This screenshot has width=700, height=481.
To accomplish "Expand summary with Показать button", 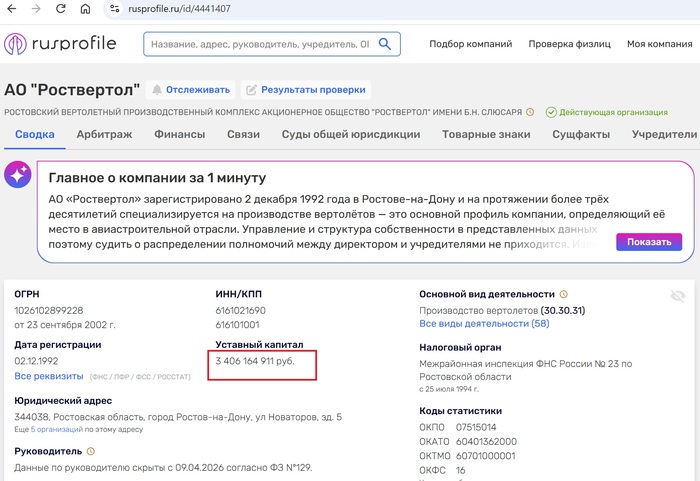I will (x=649, y=242).
